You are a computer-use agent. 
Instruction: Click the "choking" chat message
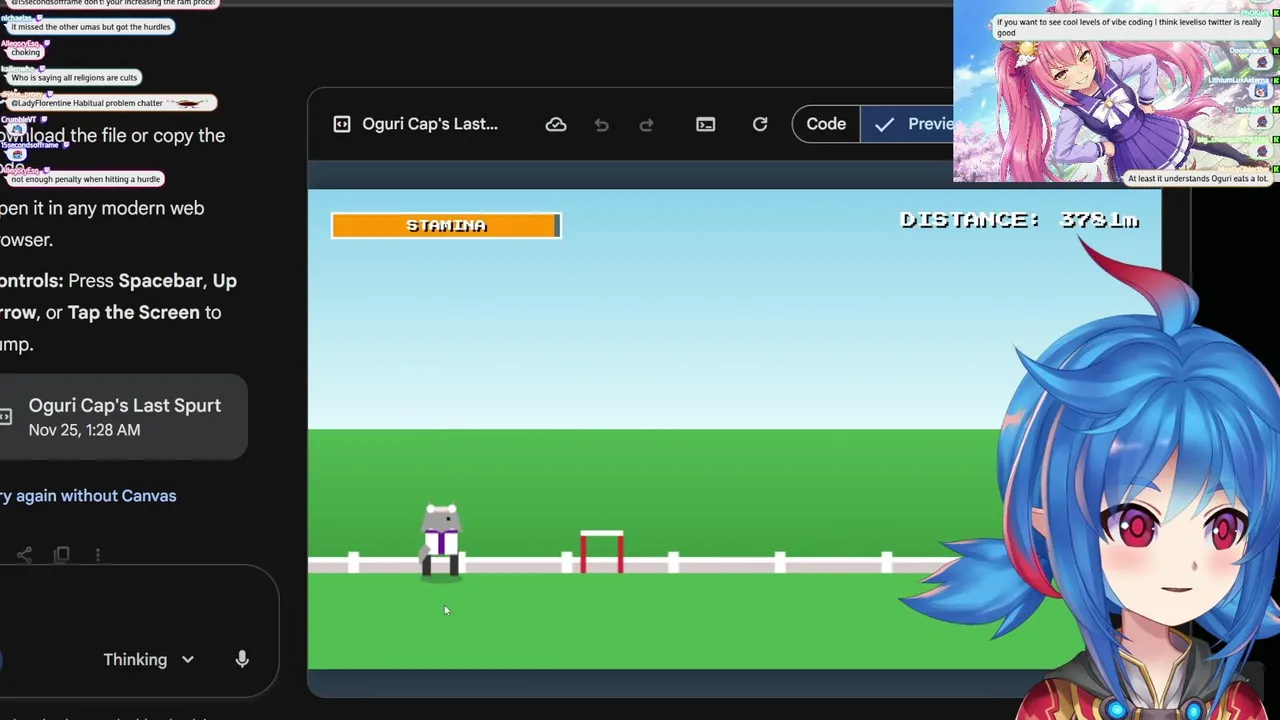(x=25, y=52)
